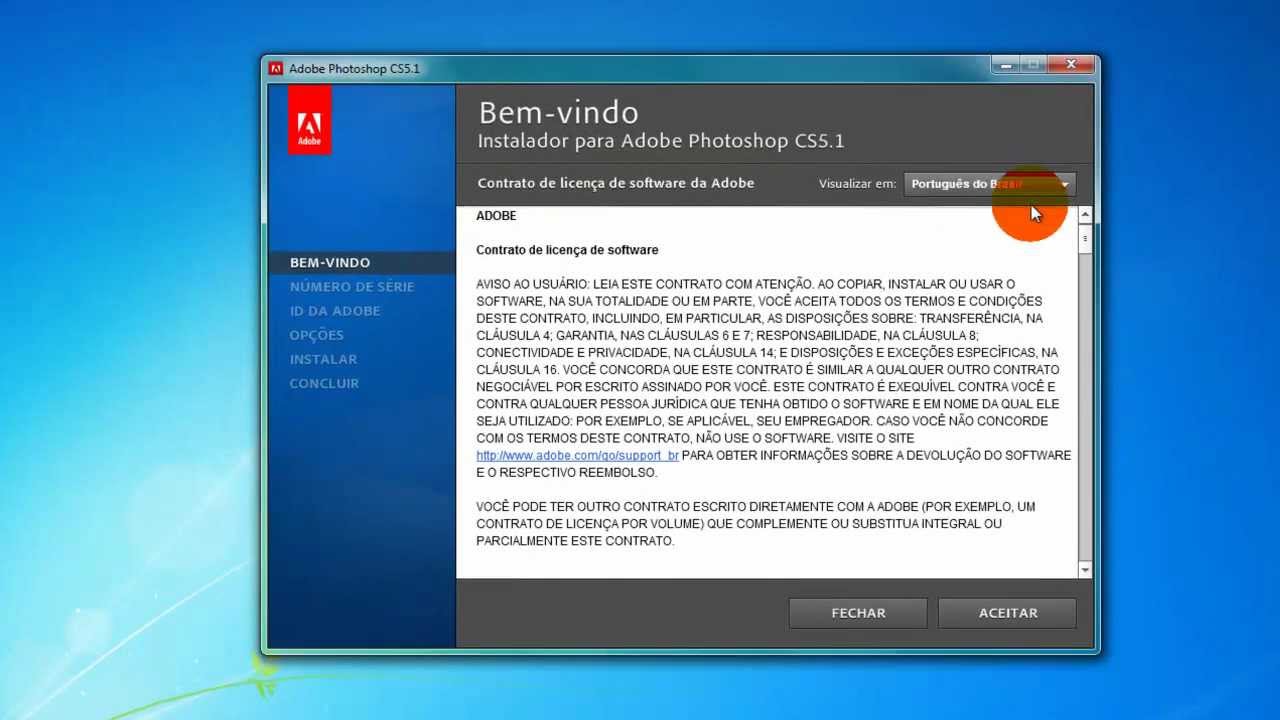Click 'Contrato de licença de software da Adobe' label
The image size is (1280, 720).
coord(616,183)
